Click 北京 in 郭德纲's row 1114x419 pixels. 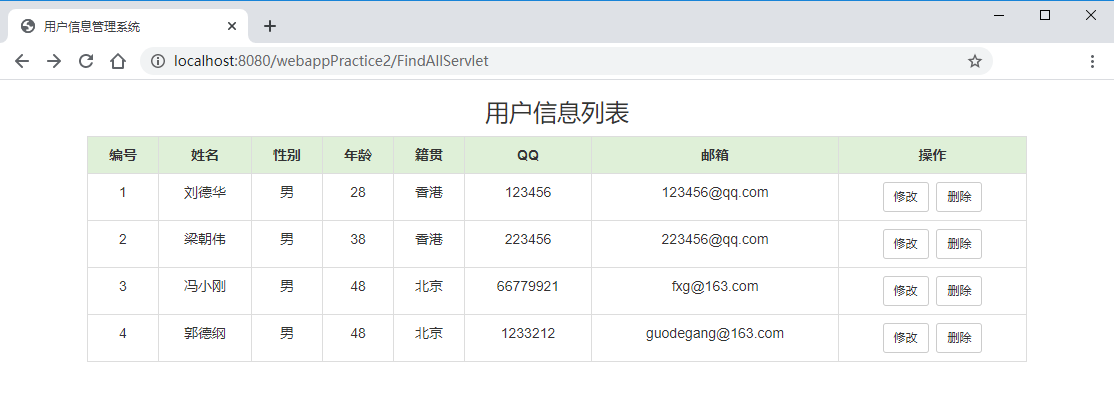[429, 333]
